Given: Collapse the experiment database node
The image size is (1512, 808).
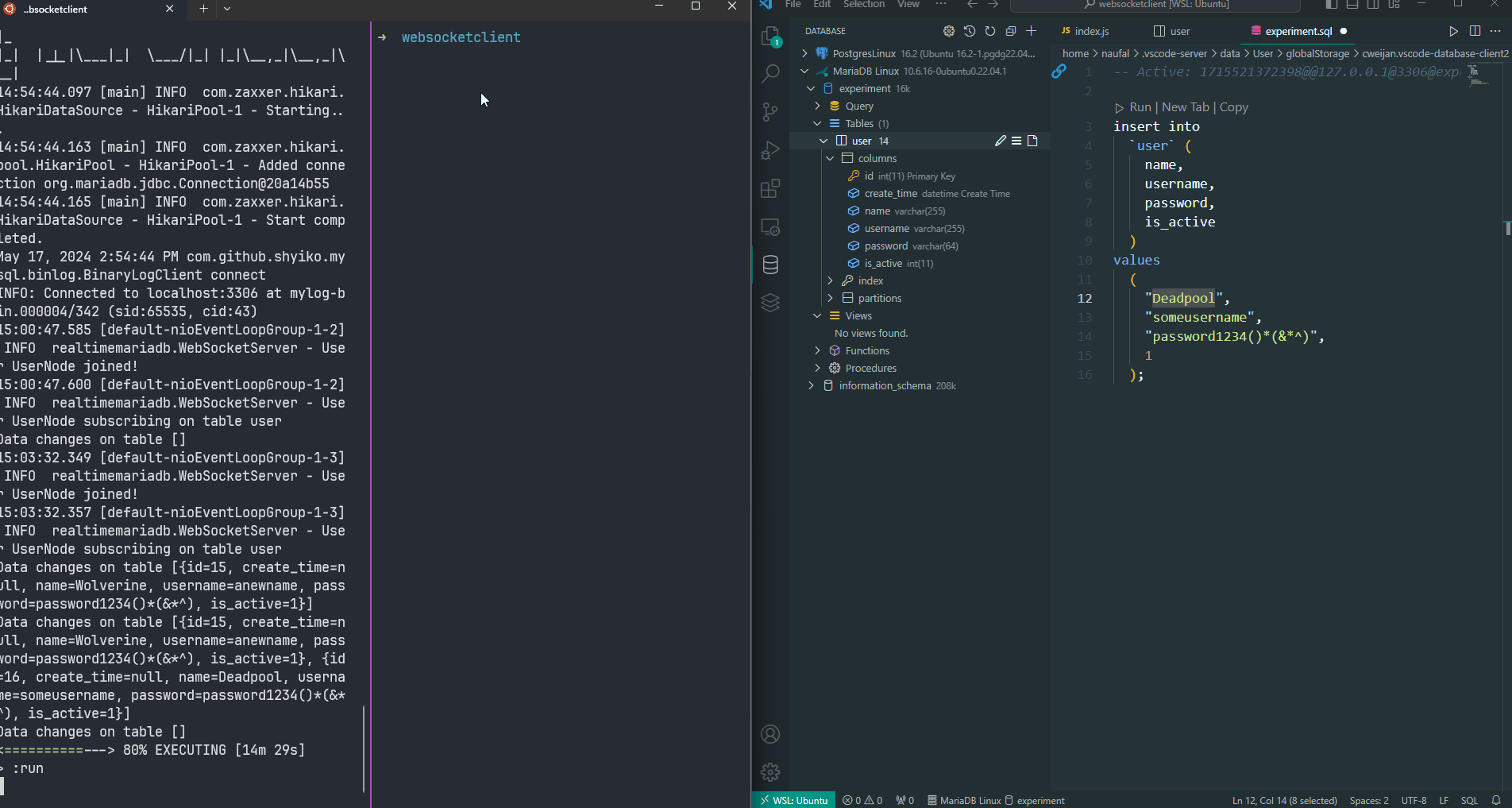Looking at the screenshot, I should 811,88.
